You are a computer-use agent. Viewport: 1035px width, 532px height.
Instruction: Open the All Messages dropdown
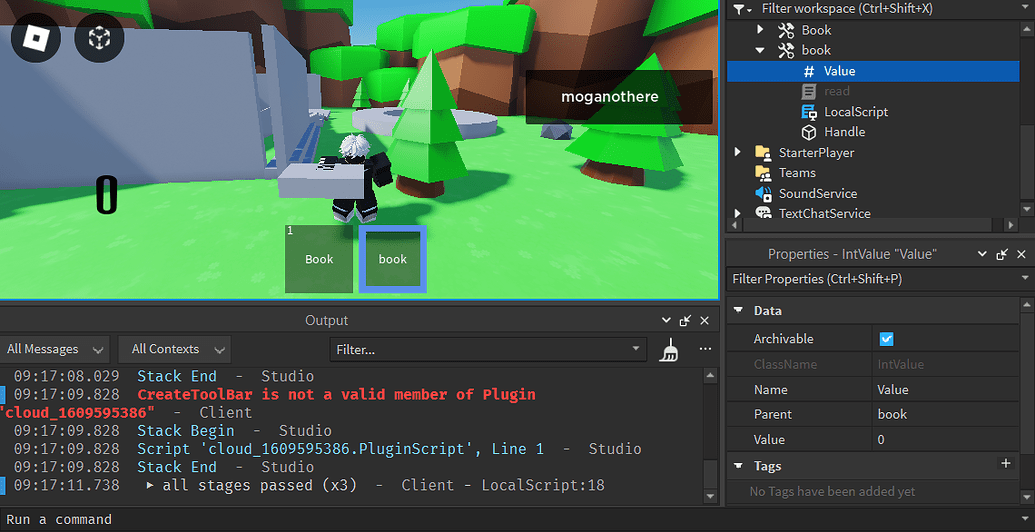tap(55, 349)
